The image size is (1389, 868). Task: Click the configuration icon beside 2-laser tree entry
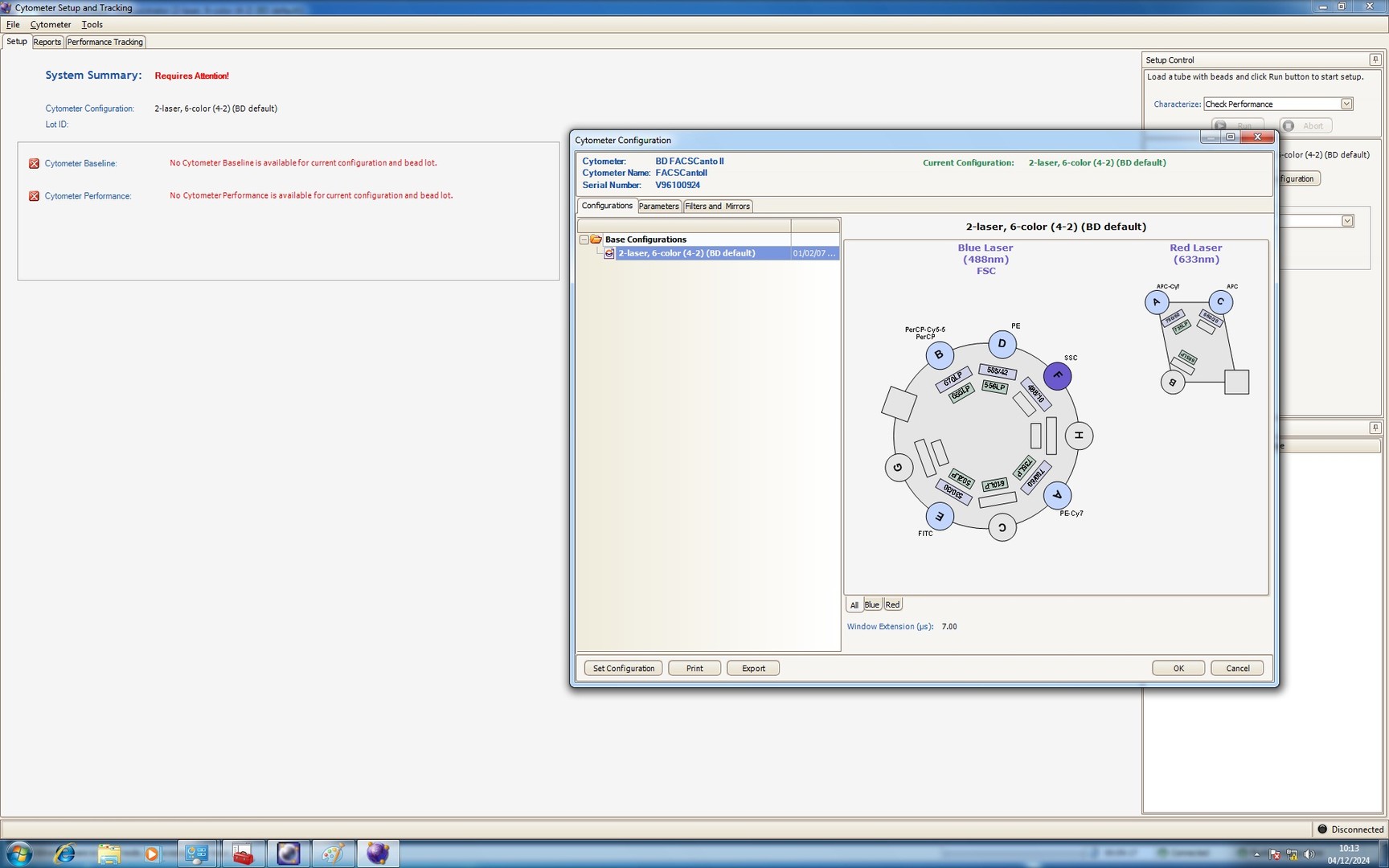click(x=609, y=253)
